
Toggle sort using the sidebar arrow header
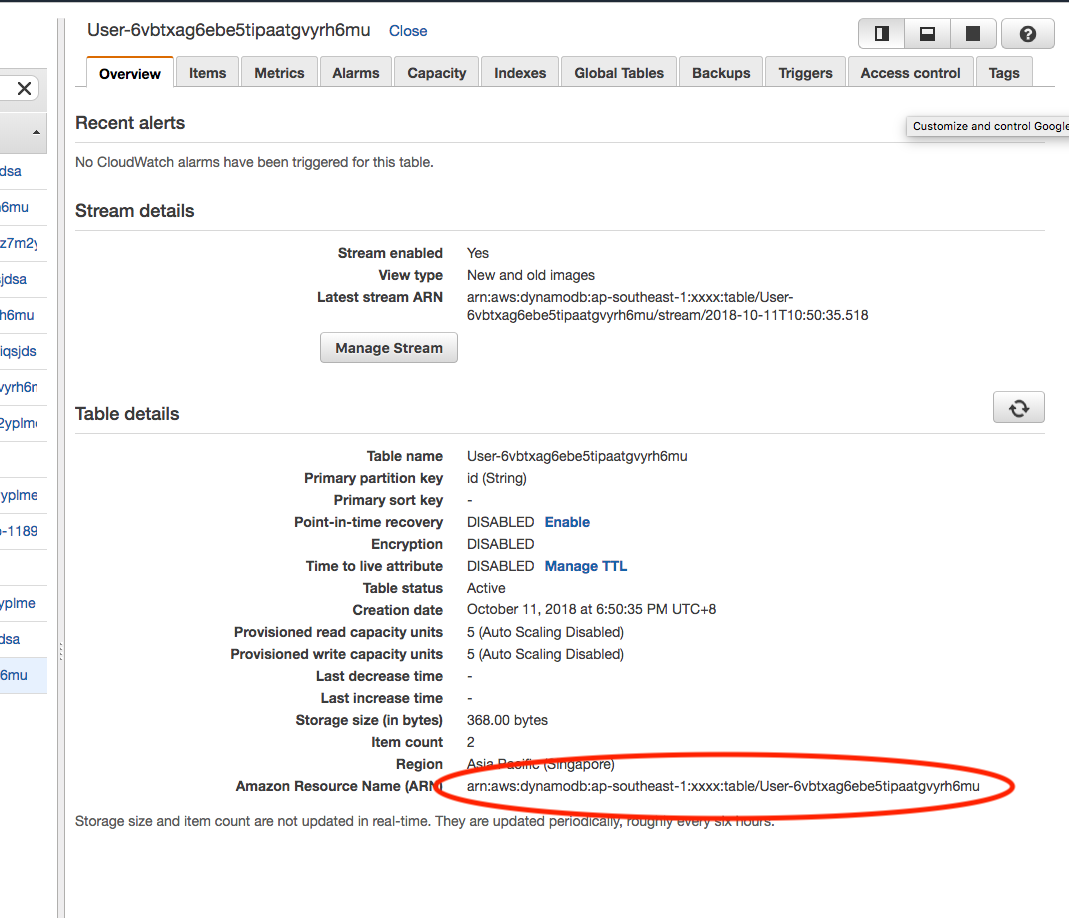(x=36, y=132)
